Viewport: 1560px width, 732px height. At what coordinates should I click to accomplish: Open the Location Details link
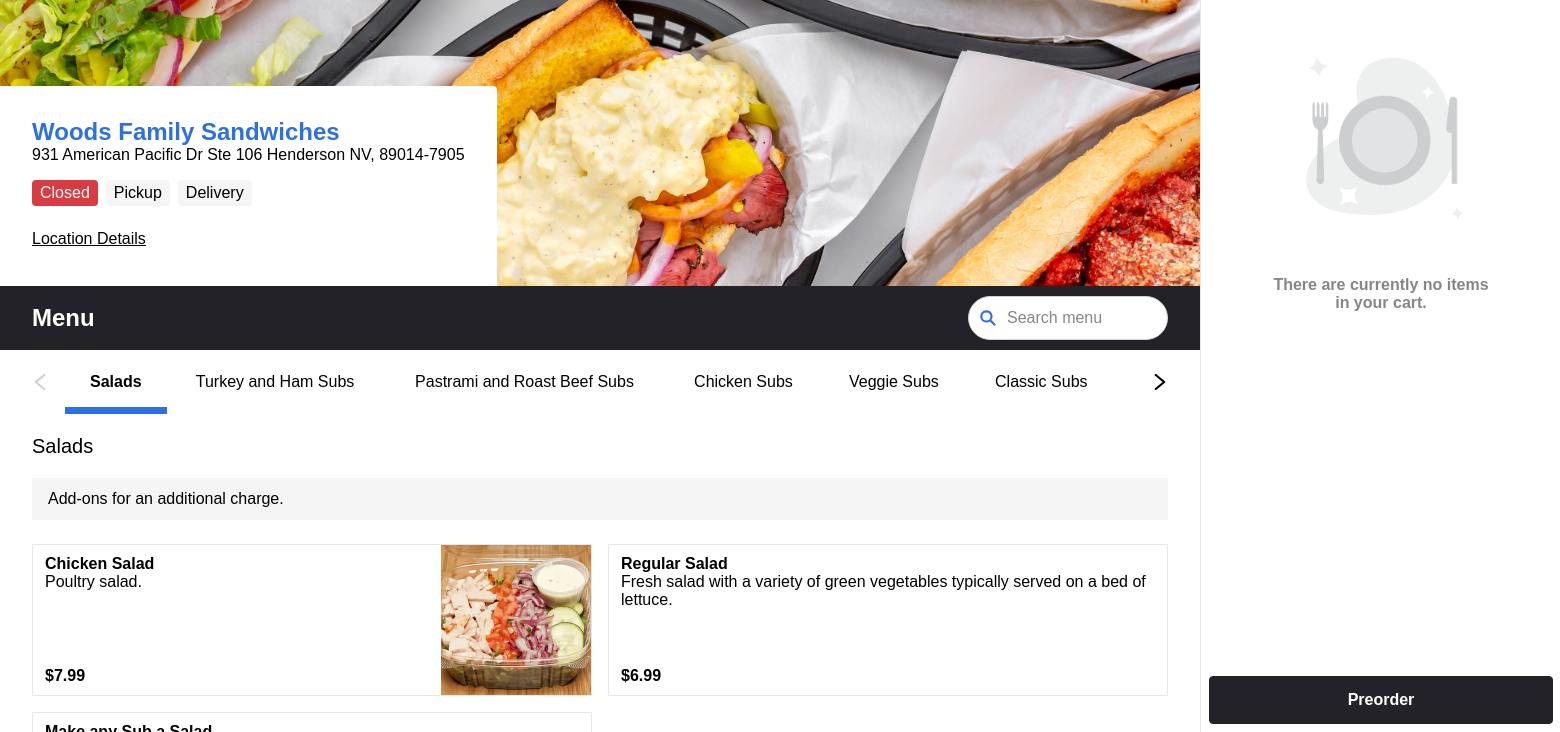point(89,238)
